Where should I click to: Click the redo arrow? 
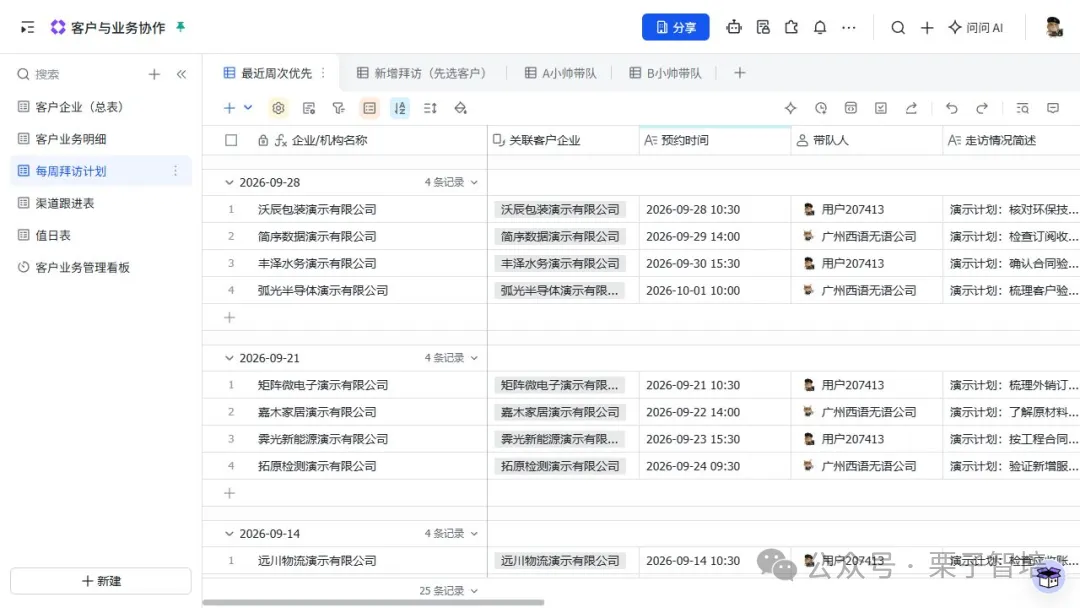point(982,108)
